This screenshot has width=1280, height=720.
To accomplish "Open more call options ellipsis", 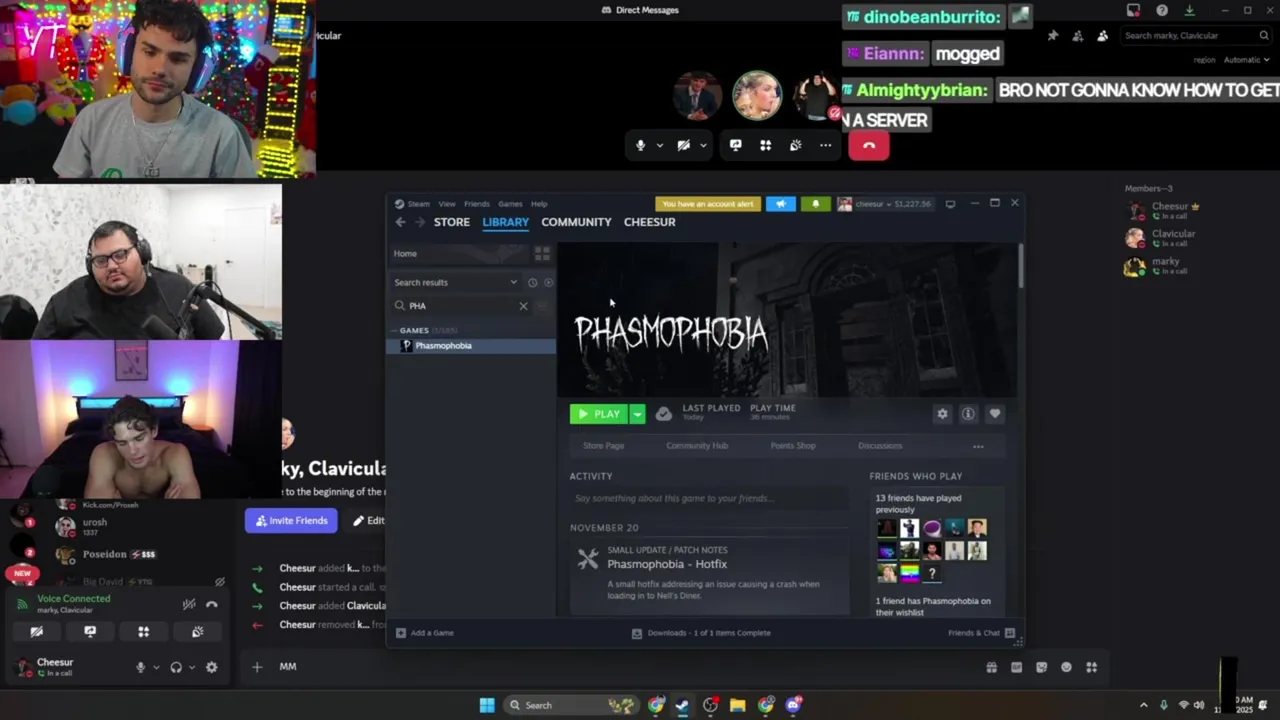I will pyautogui.click(x=825, y=146).
